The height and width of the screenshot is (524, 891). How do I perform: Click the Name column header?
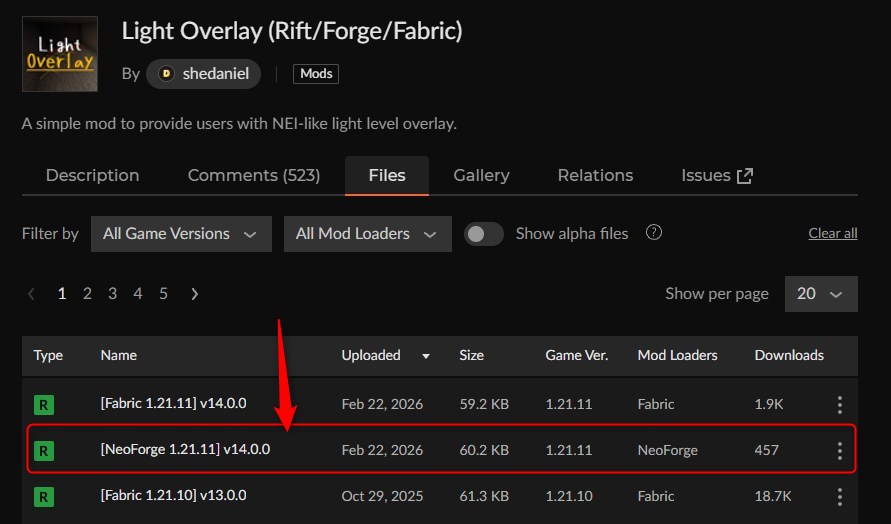[119, 355]
